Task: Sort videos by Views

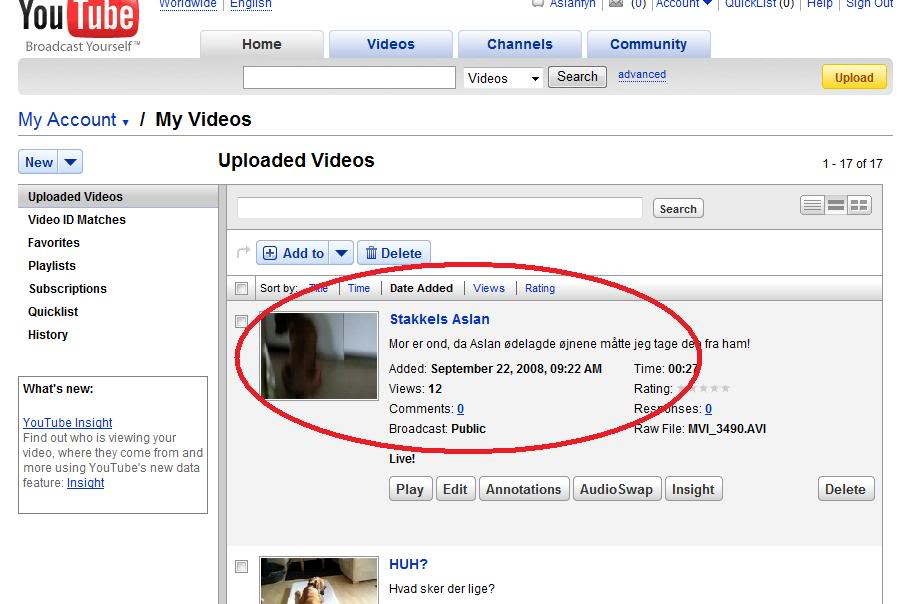Action: point(489,288)
